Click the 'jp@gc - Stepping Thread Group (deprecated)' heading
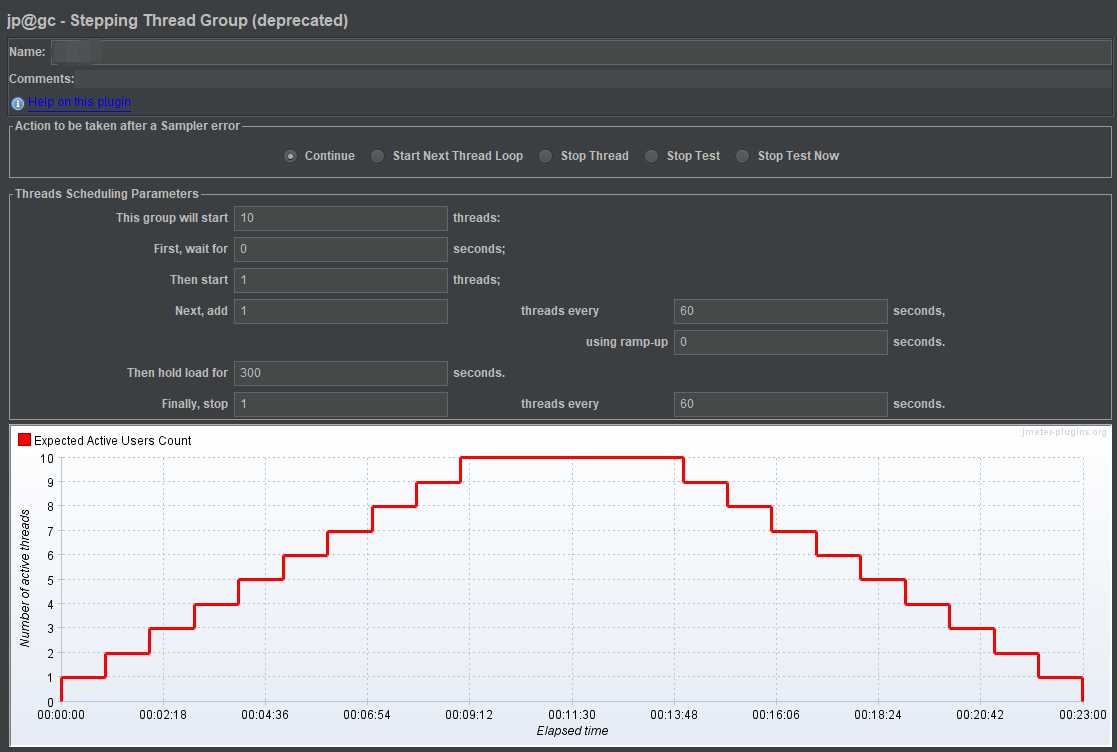Image resolution: width=1117 pixels, height=752 pixels. click(x=177, y=20)
